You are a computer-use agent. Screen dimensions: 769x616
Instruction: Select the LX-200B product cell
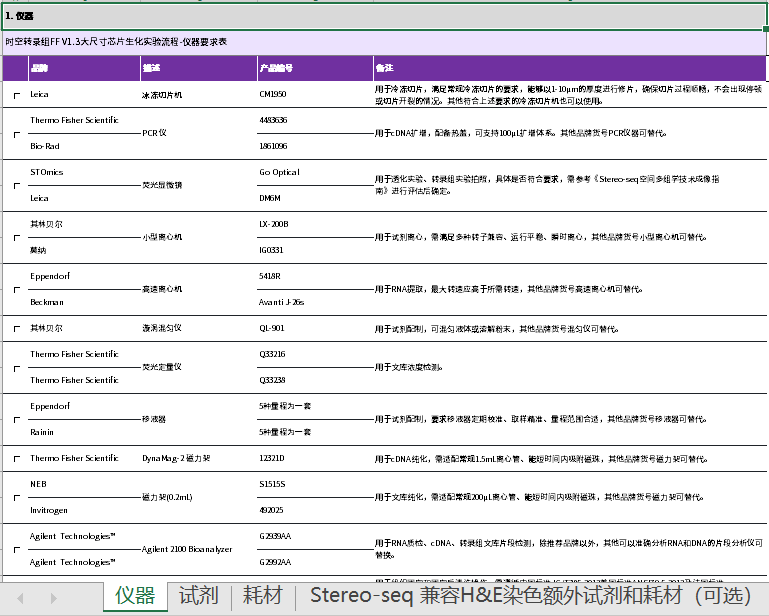(x=315, y=224)
